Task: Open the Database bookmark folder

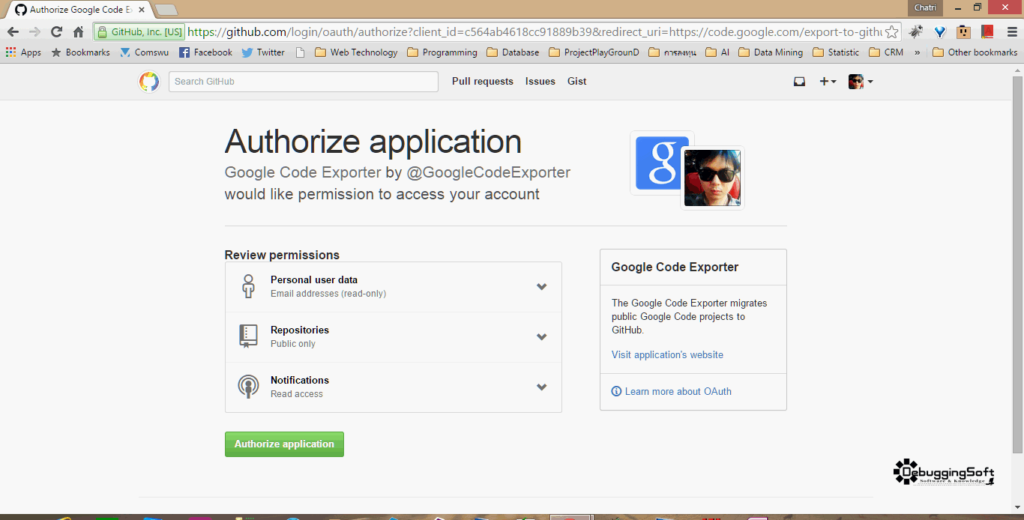Action: point(513,52)
